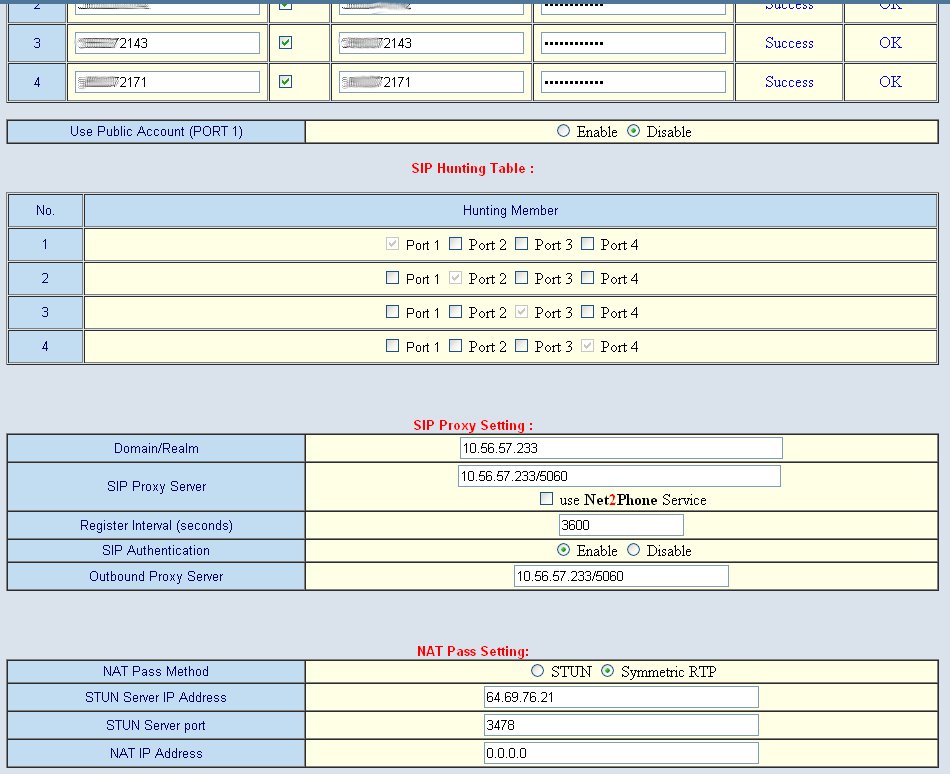Check Port 2 in hunting row 3
950x774 pixels.
(x=456, y=312)
